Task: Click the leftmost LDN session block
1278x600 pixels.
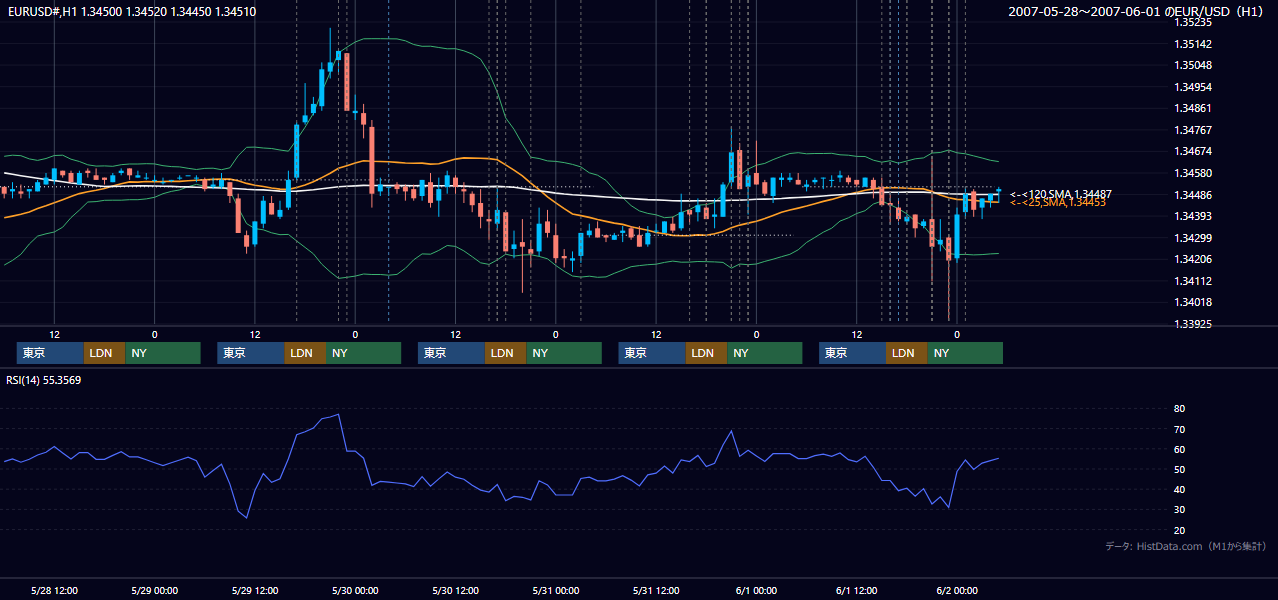Action: tap(104, 353)
